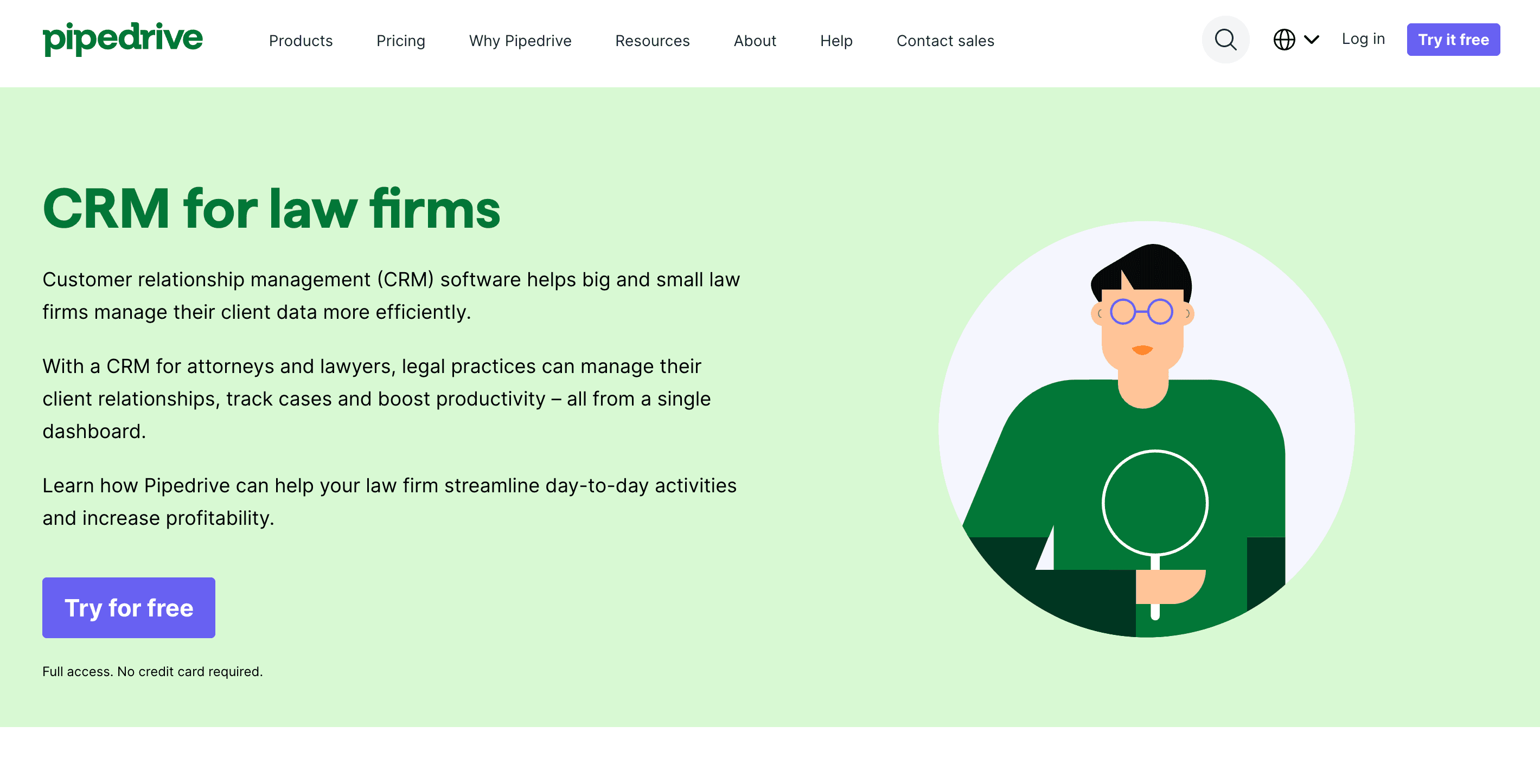Select the Resources menu item
The width and height of the screenshot is (1540, 784).
652,40
